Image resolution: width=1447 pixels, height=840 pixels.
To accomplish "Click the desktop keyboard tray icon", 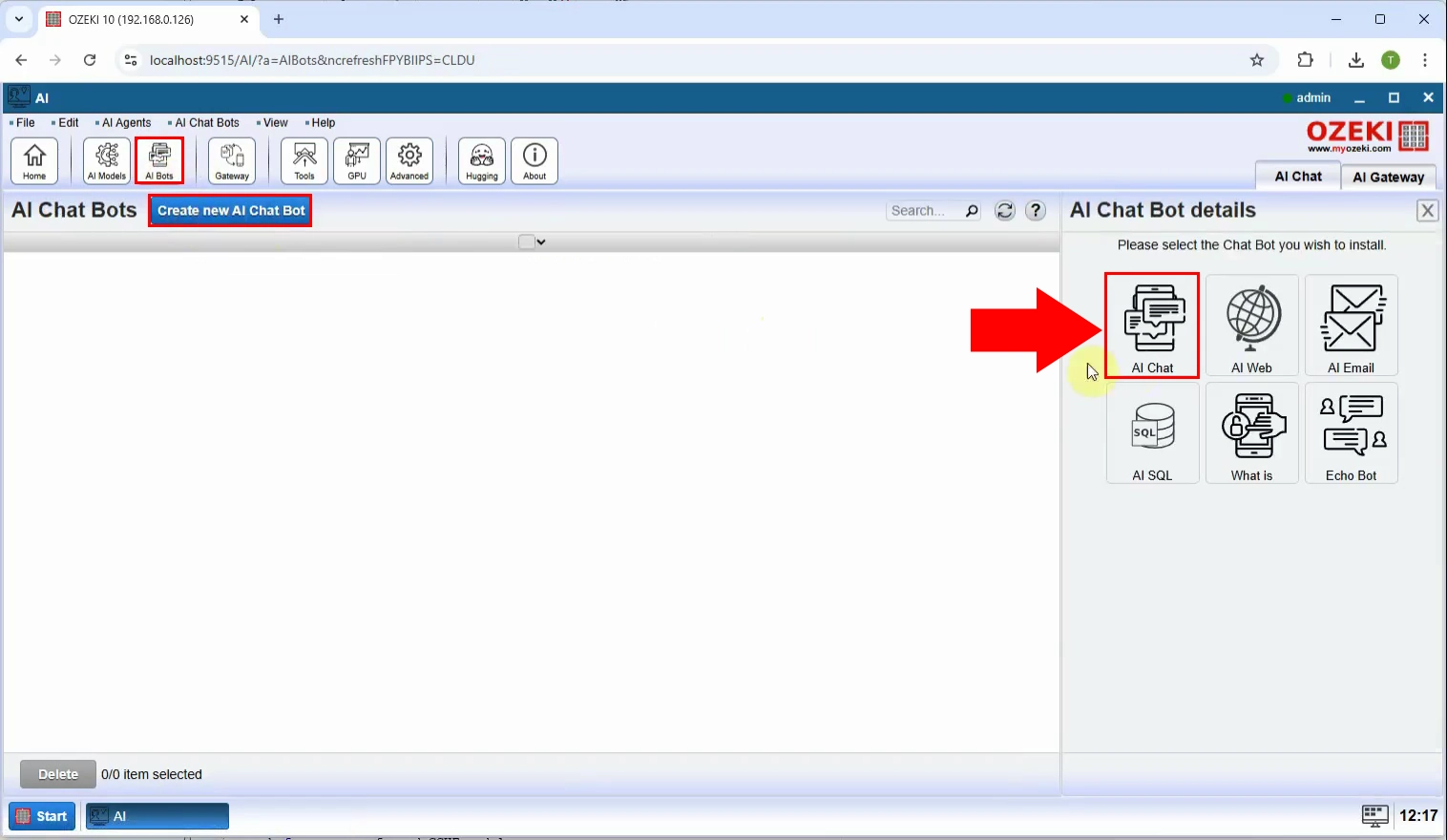I will (x=1374, y=815).
